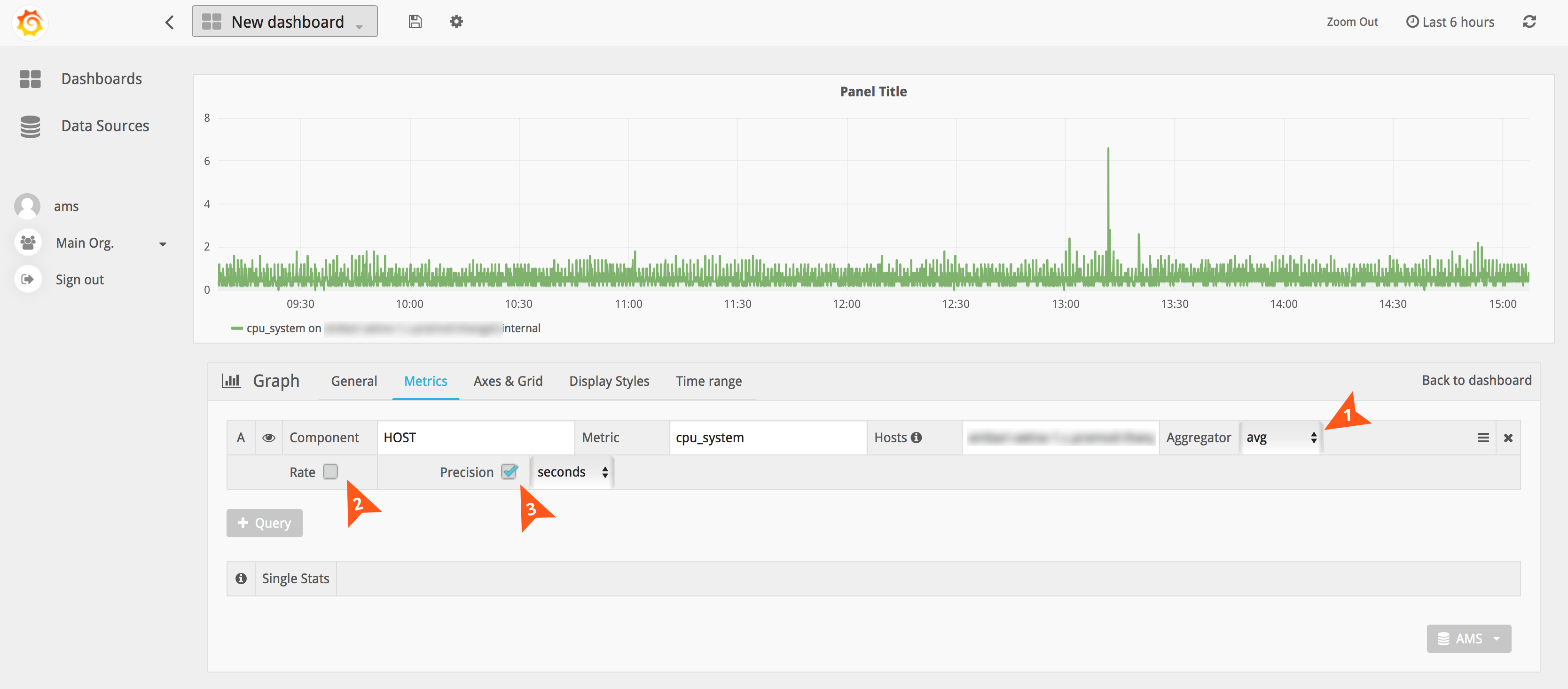Viewport: 1568px width, 689px height.
Task: Switch to the Axes & Grid tab
Action: [508, 381]
